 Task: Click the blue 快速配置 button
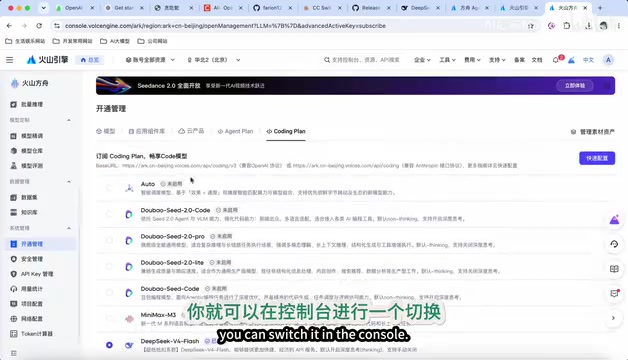click(x=597, y=158)
